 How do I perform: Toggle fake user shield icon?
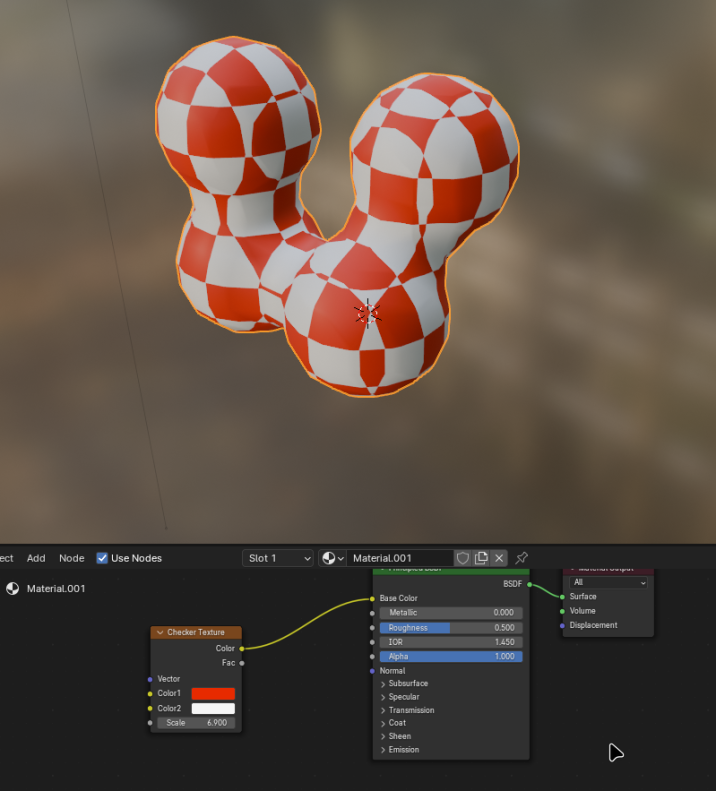(x=462, y=558)
